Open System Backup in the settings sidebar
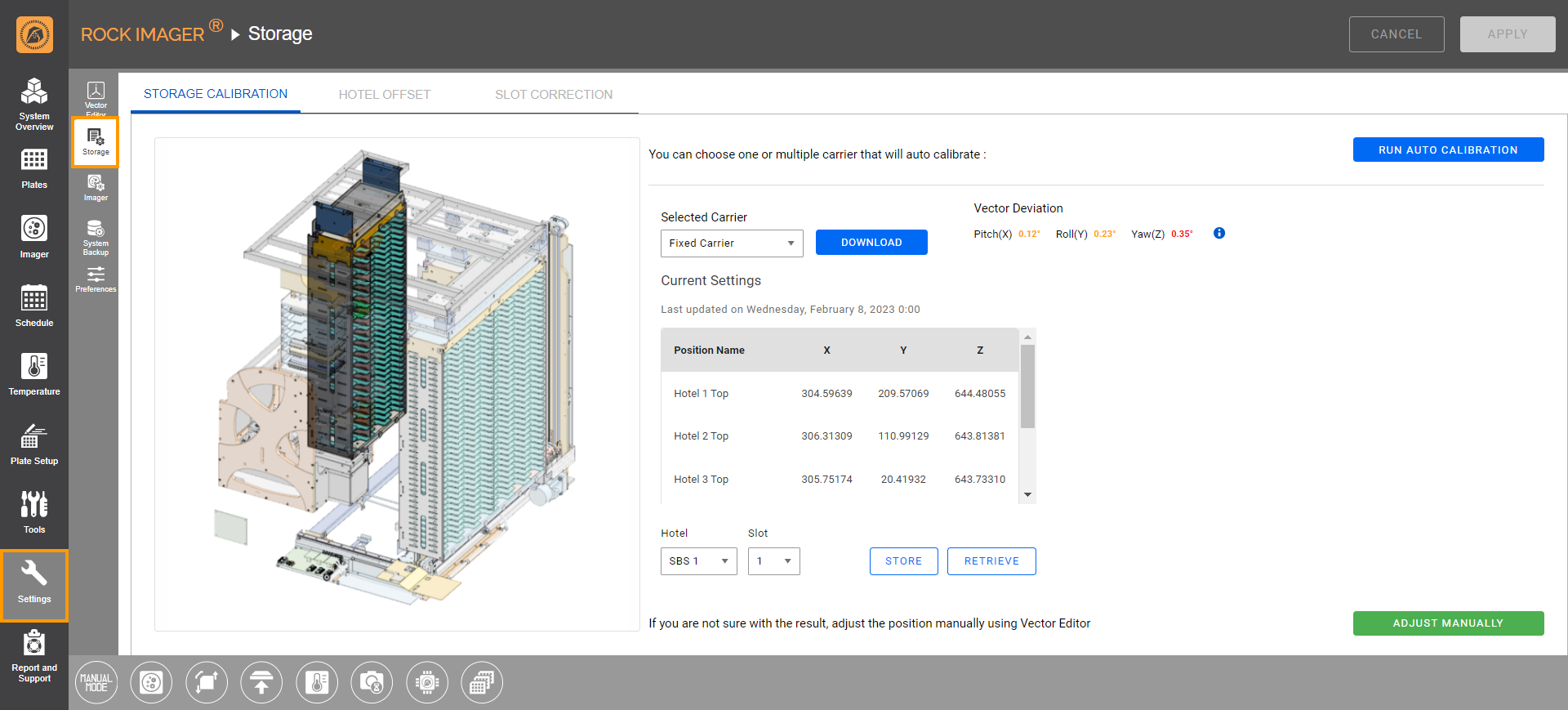Viewport: 1568px width, 710px height. (x=96, y=237)
